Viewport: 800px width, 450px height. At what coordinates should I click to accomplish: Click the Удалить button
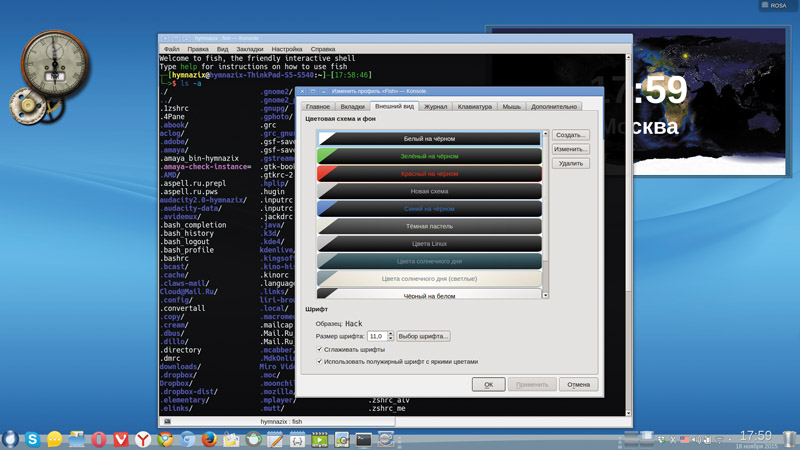(570, 163)
